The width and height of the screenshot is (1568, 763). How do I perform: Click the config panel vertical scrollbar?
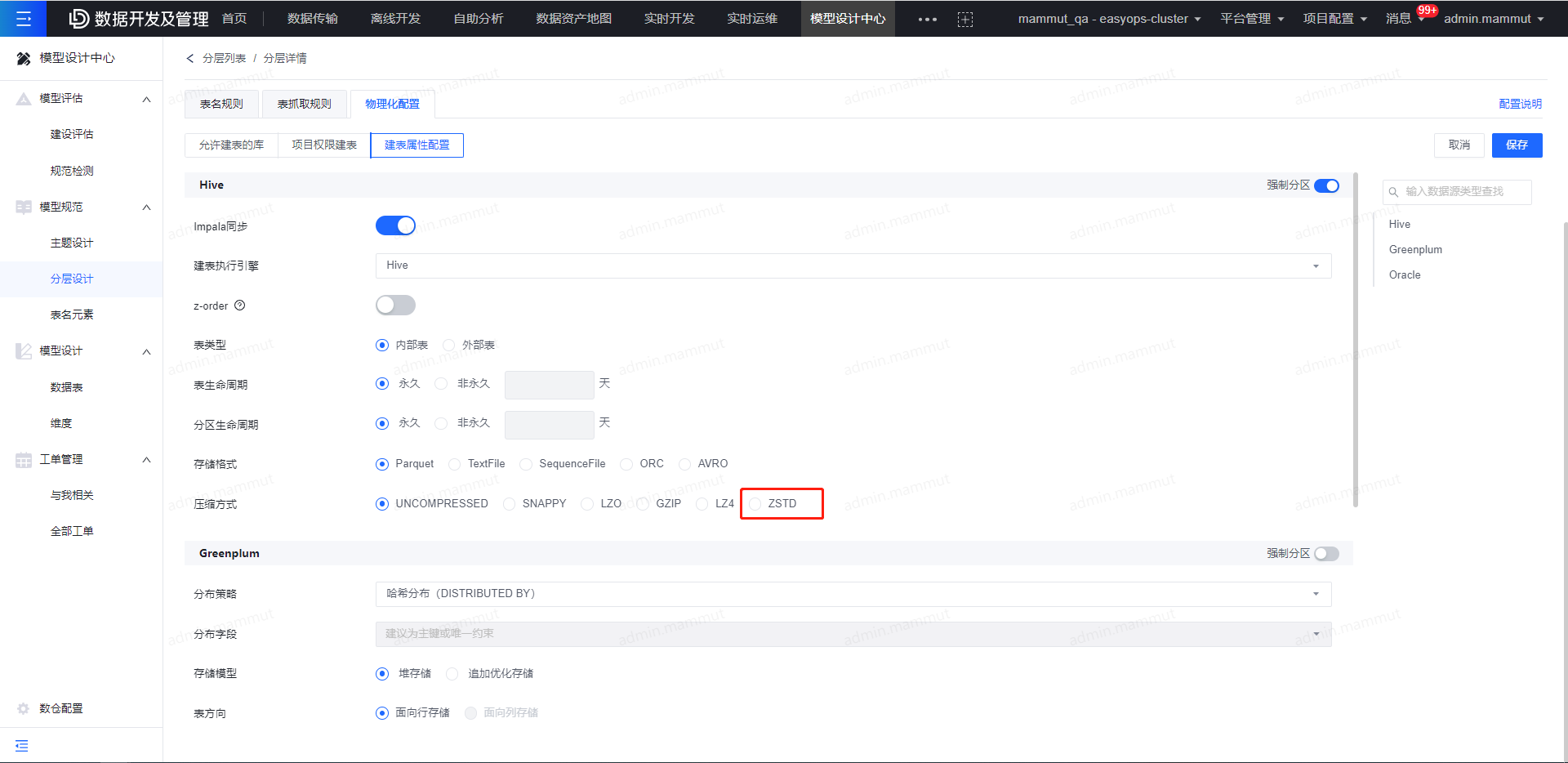point(1356,339)
